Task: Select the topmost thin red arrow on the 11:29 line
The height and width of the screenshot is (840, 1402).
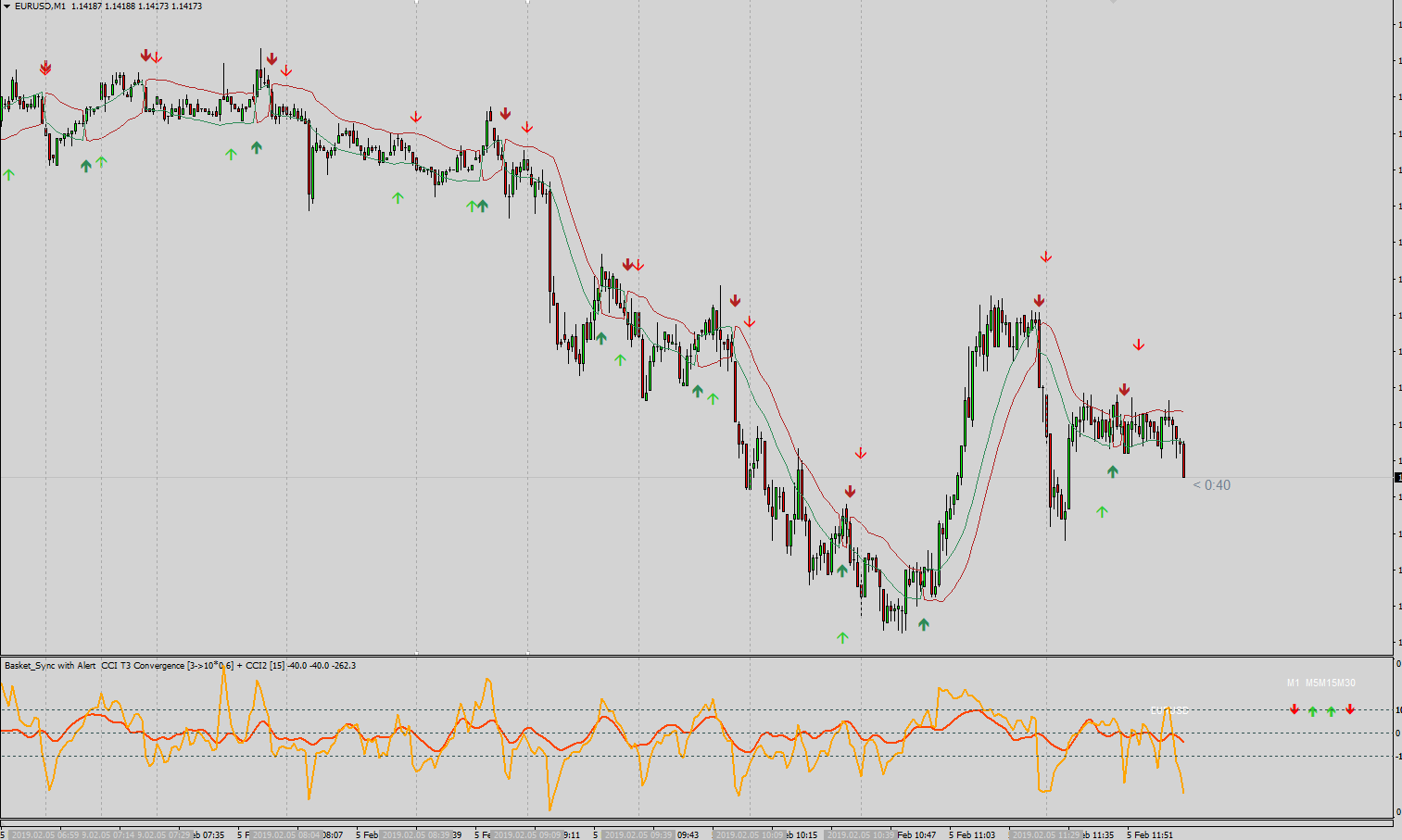Action: click(x=1045, y=257)
